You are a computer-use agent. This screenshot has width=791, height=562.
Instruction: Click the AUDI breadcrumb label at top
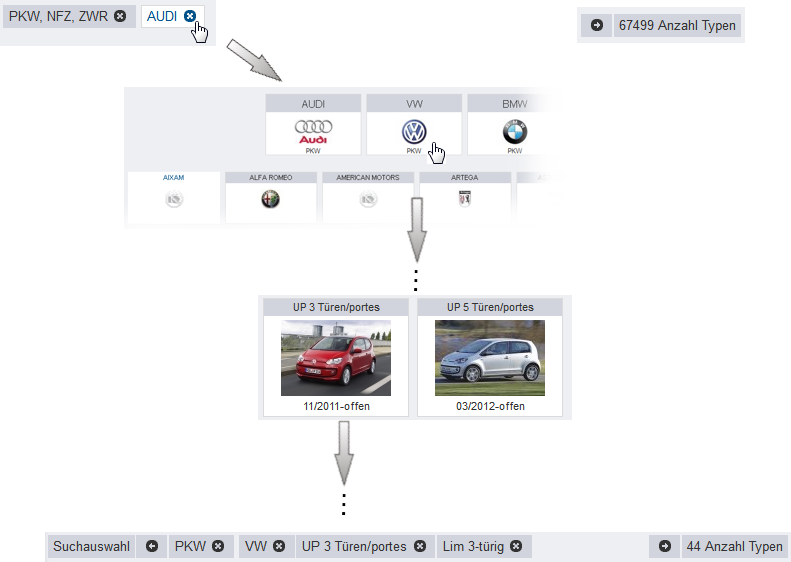coord(161,16)
